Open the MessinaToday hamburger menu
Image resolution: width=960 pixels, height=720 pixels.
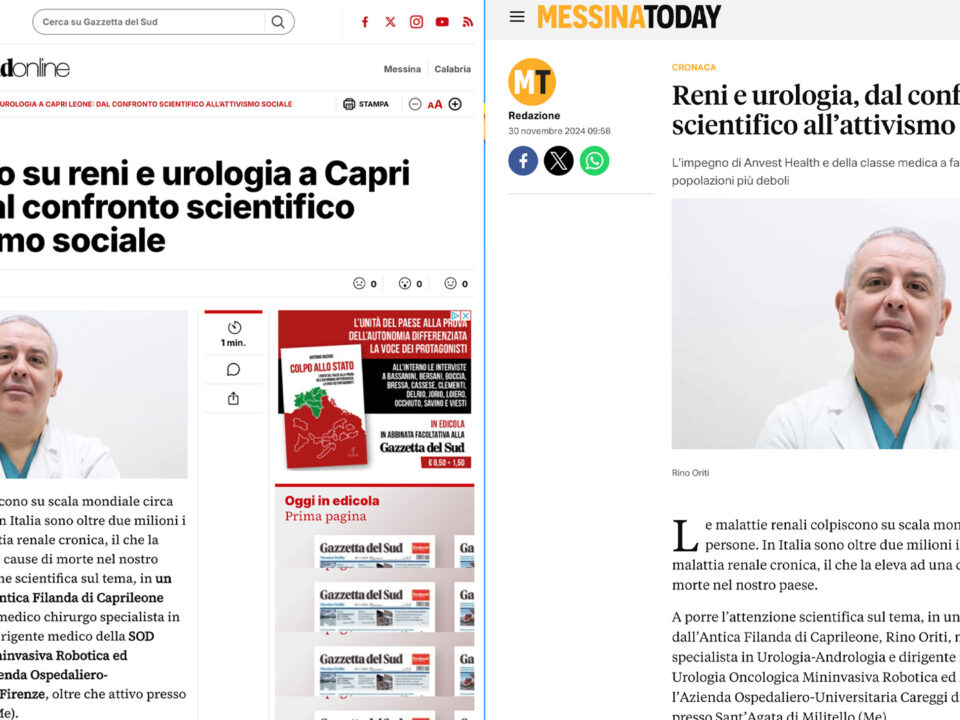517,17
